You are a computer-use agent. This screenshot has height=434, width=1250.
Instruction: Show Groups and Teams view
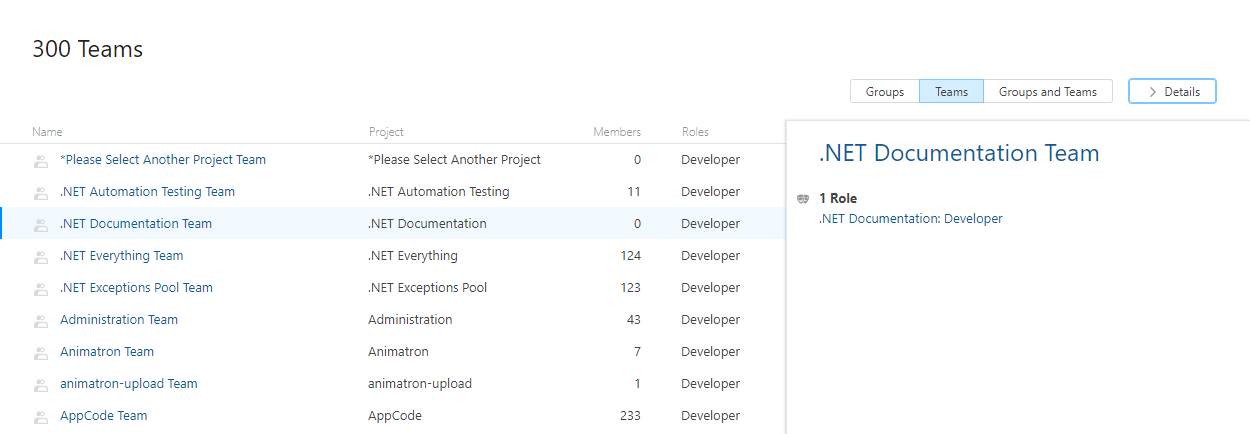1048,91
